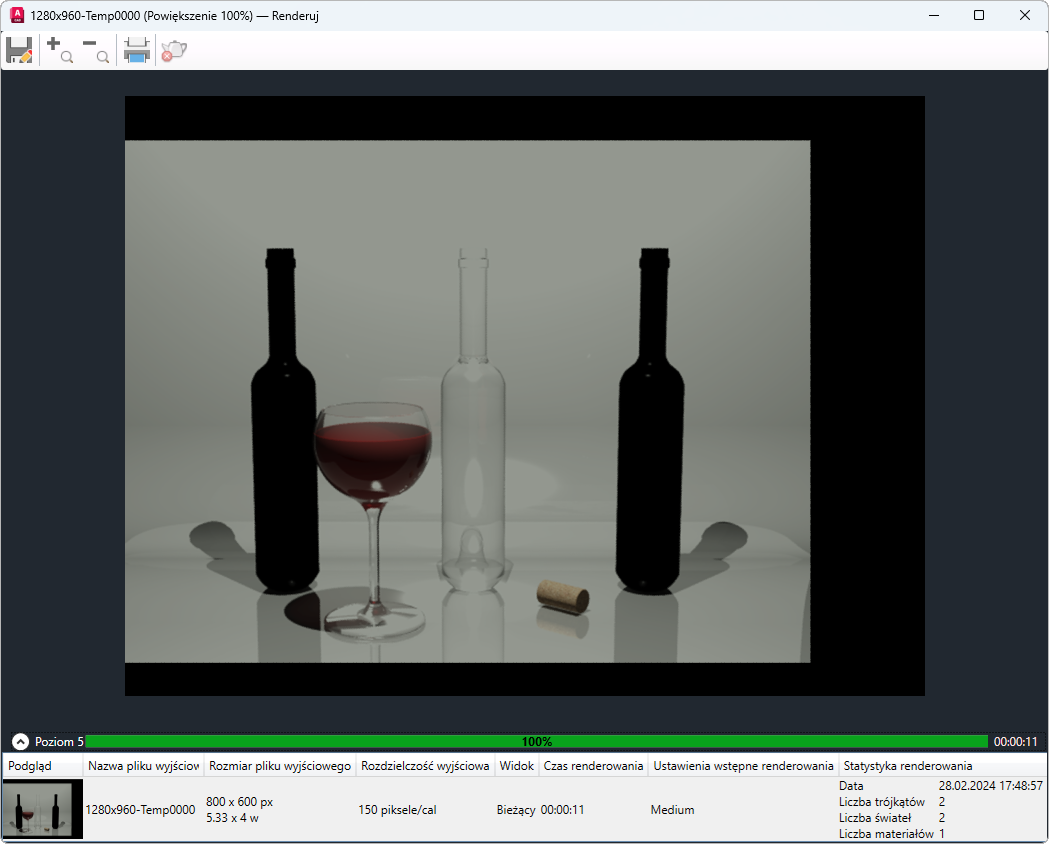This screenshot has width=1049, height=844.
Task: Save the rendered image with the disk icon
Action: click(19, 50)
